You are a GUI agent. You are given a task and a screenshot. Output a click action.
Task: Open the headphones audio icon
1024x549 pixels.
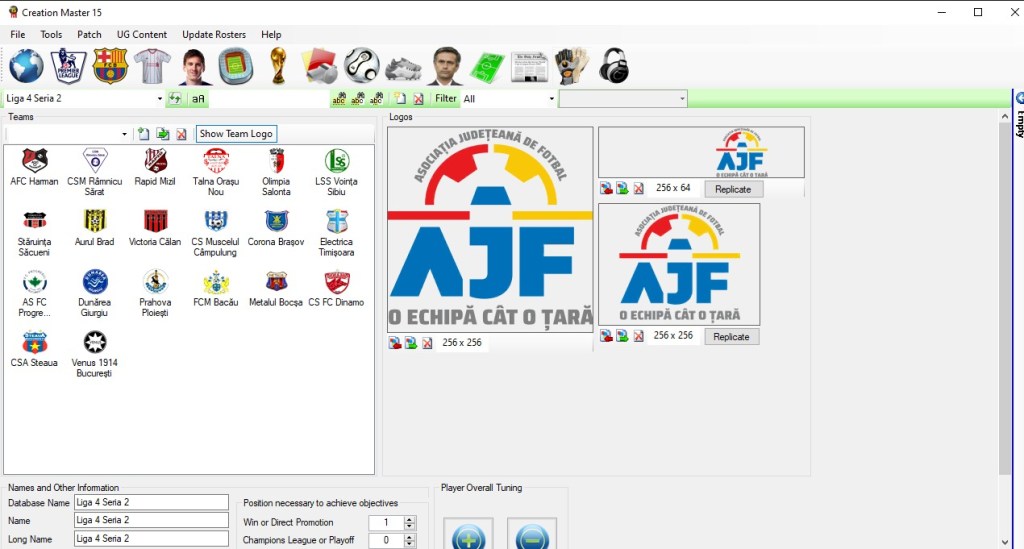613,66
